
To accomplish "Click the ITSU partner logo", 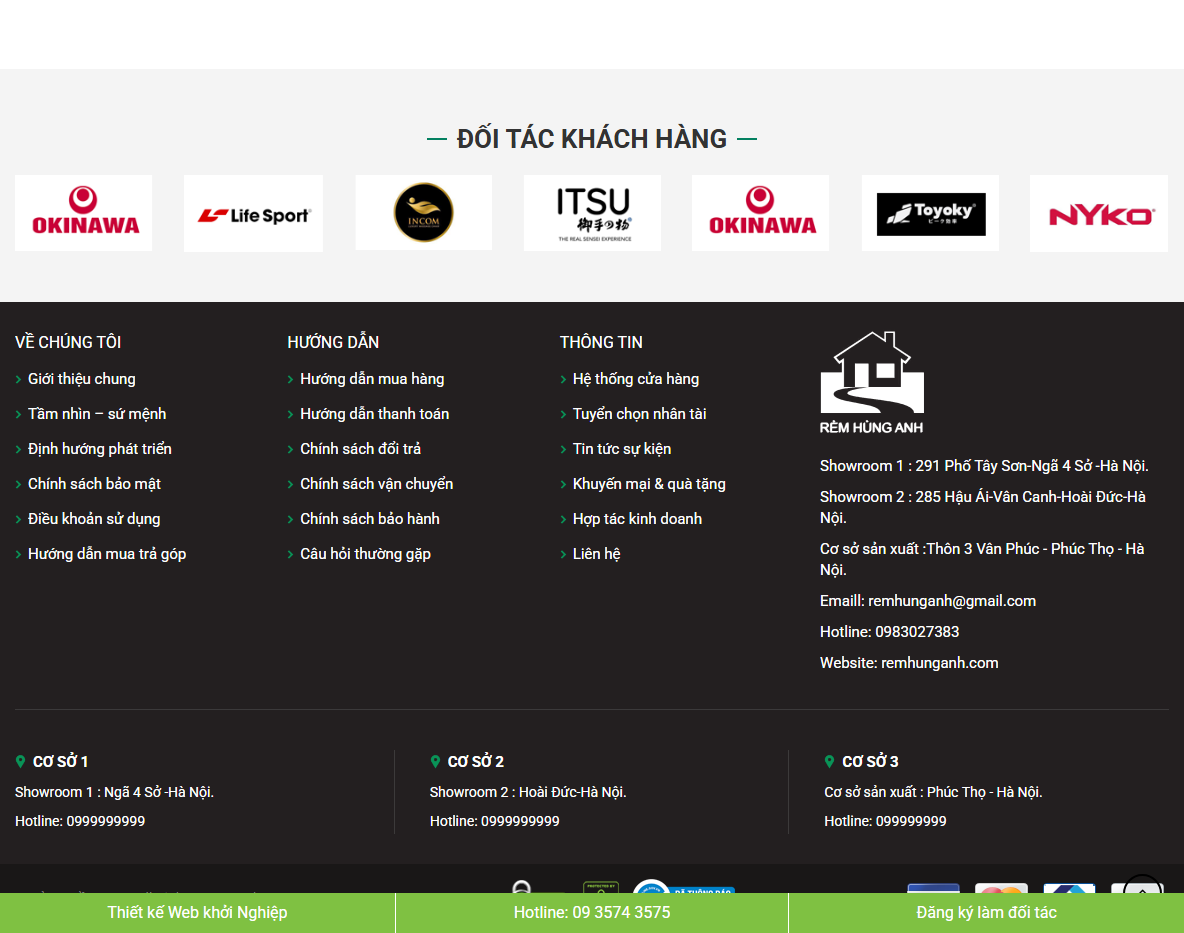I will click(592, 212).
